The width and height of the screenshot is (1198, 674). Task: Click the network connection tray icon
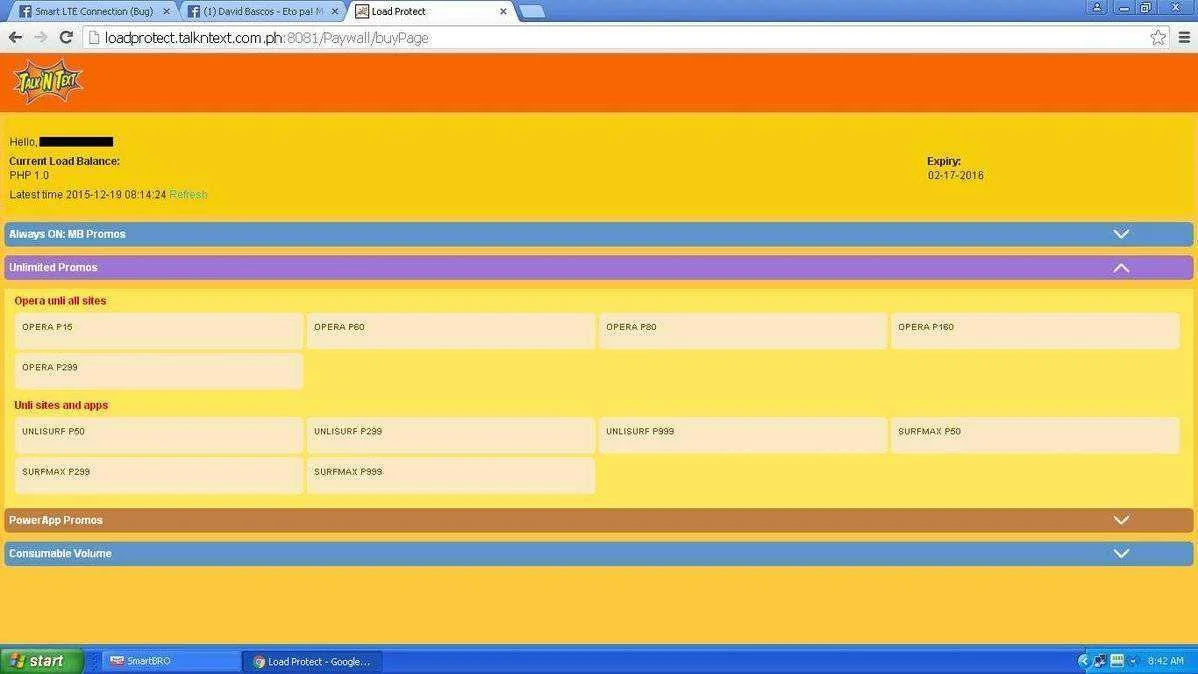point(1099,661)
